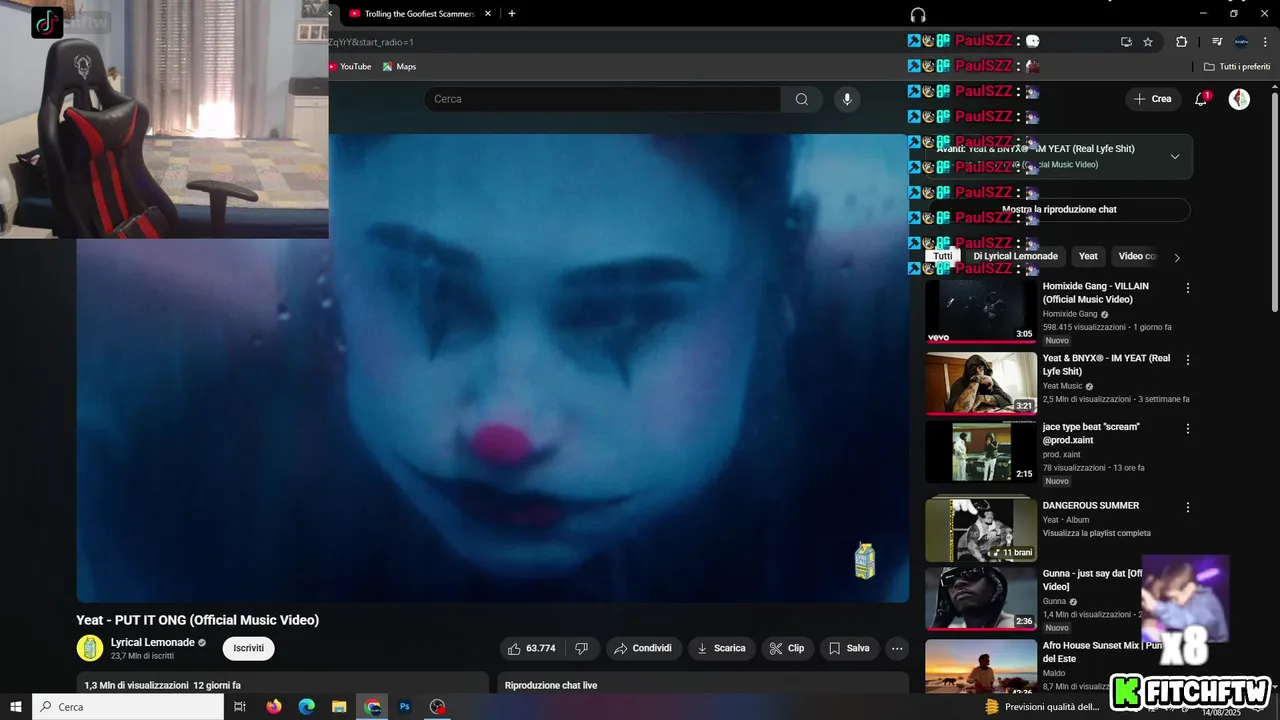Open Afro House Sunset Mix thumbnail
The image size is (1280, 720).
click(981, 667)
